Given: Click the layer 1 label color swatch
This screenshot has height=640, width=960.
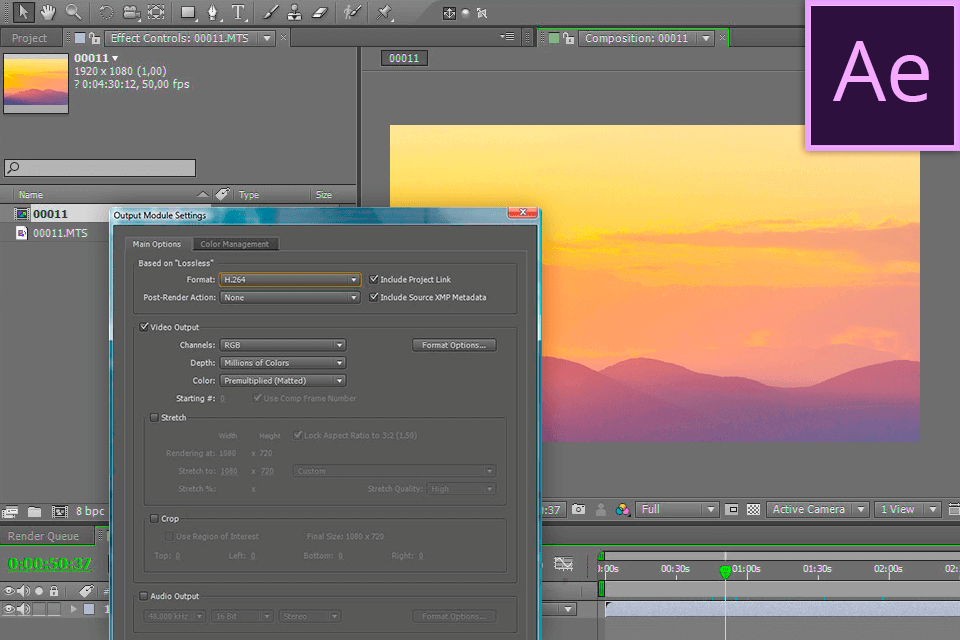Looking at the screenshot, I should 89,609.
